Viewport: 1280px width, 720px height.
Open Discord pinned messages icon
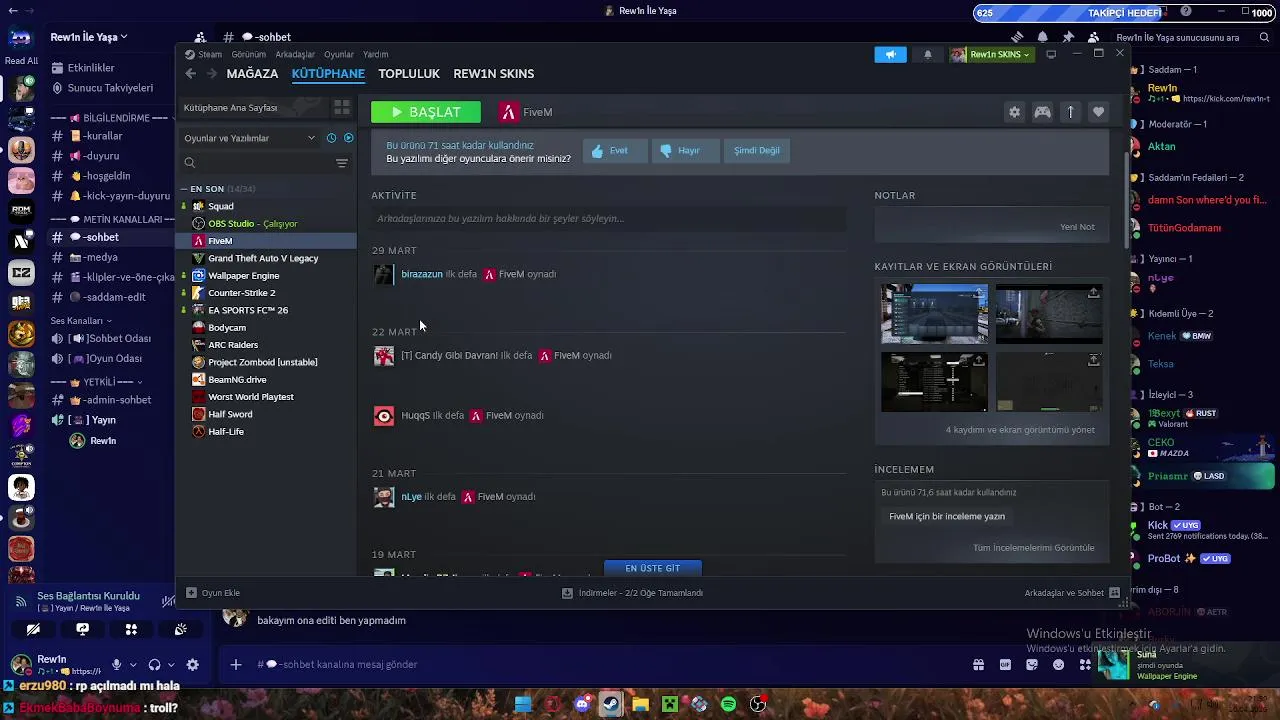(1068, 37)
